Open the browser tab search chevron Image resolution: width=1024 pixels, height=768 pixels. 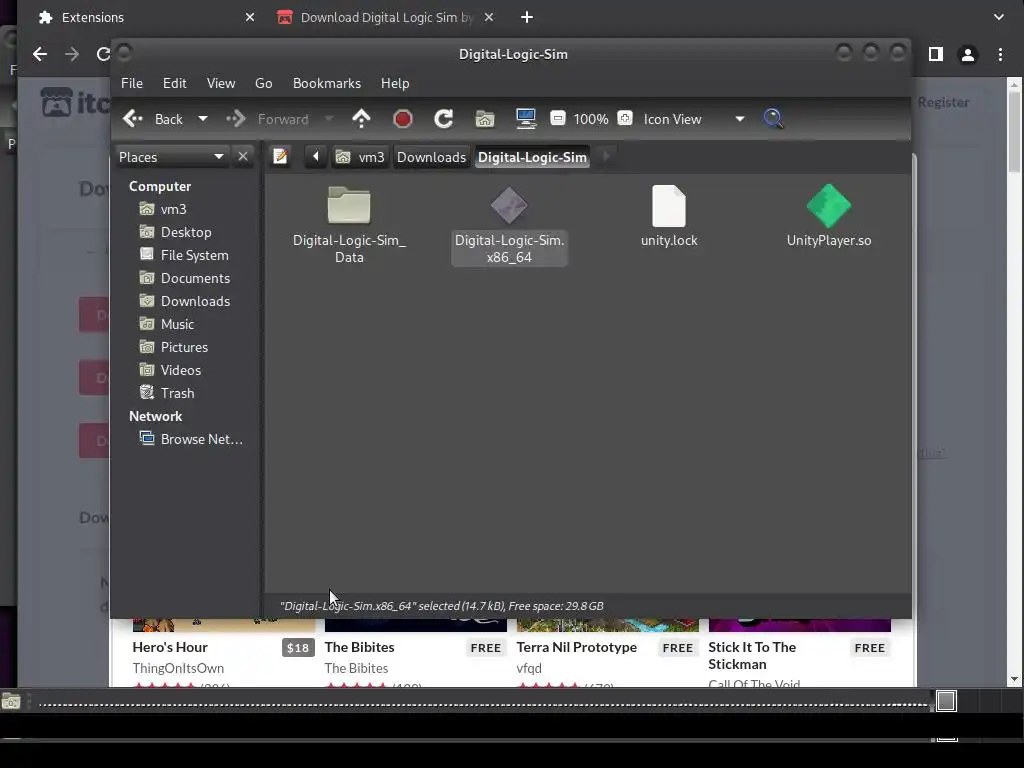tap(999, 18)
